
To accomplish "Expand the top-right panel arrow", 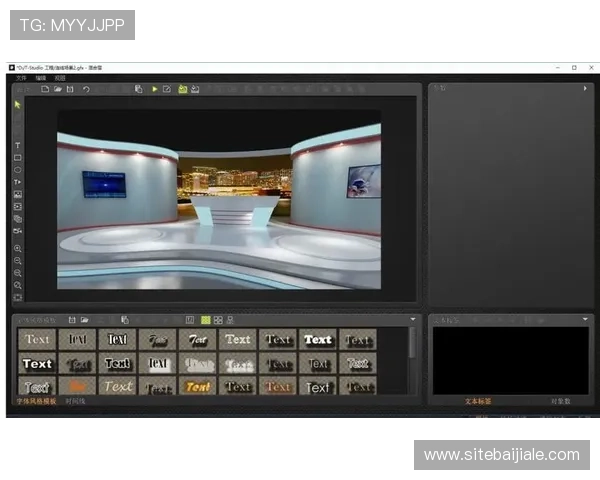I will coord(585,89).
